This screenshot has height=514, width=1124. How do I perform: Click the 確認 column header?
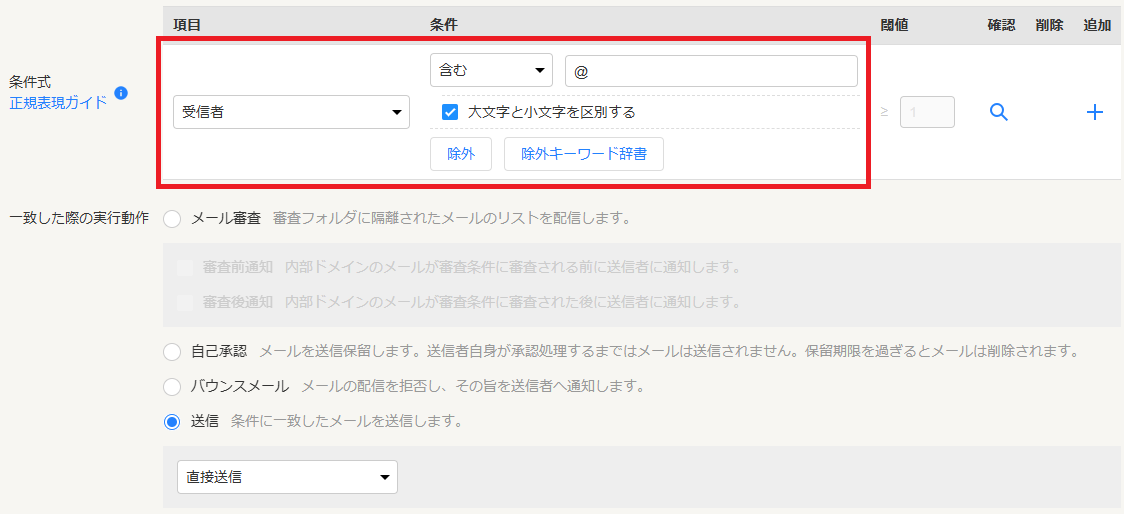tap(1001, 25)
